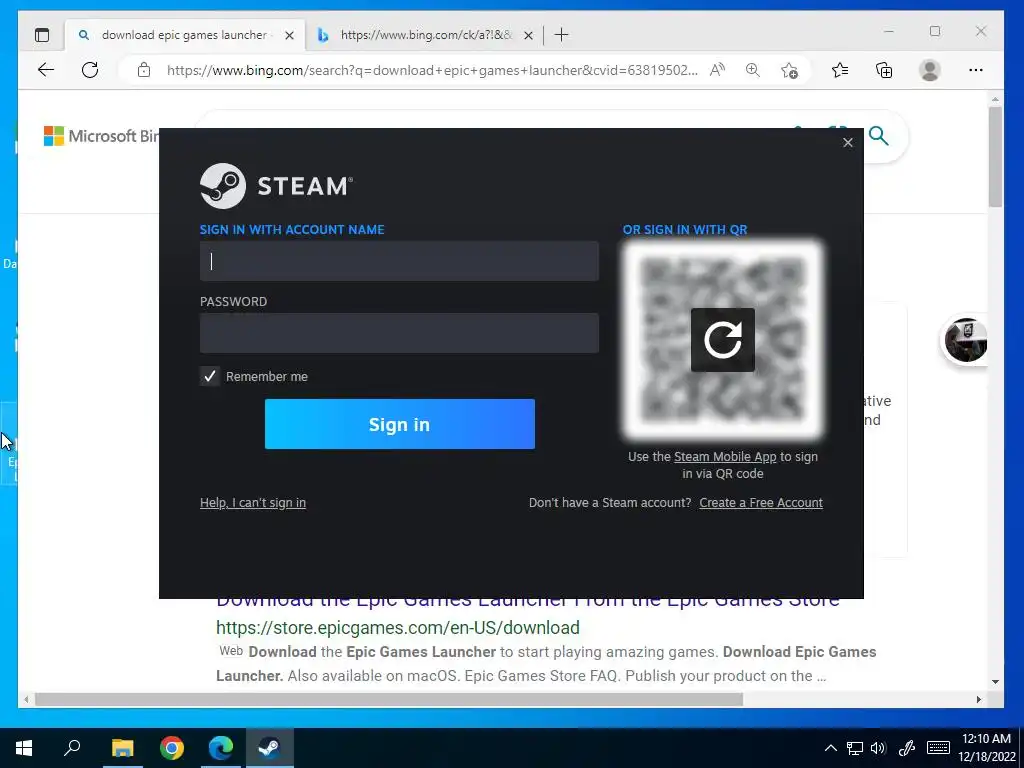This screenshot has width=1024, height=768.
Task: Click the blue Sign in button
Action: (x=400, y=424)
